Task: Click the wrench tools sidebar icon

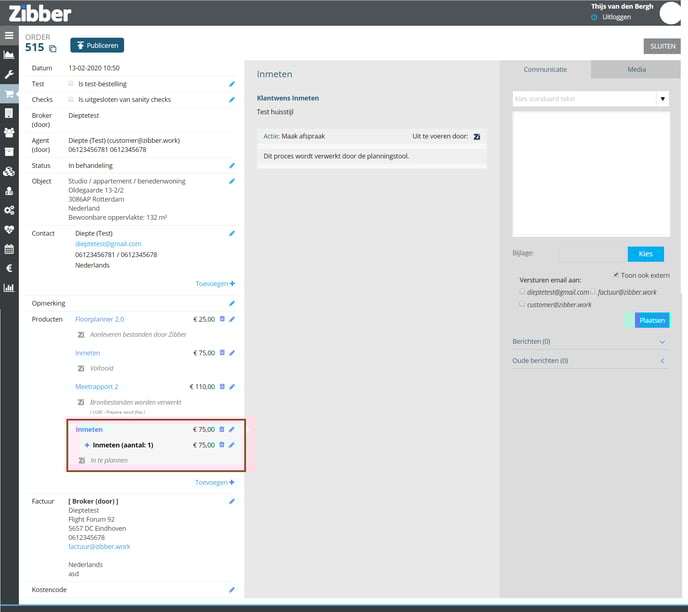Action: (9, 75)
